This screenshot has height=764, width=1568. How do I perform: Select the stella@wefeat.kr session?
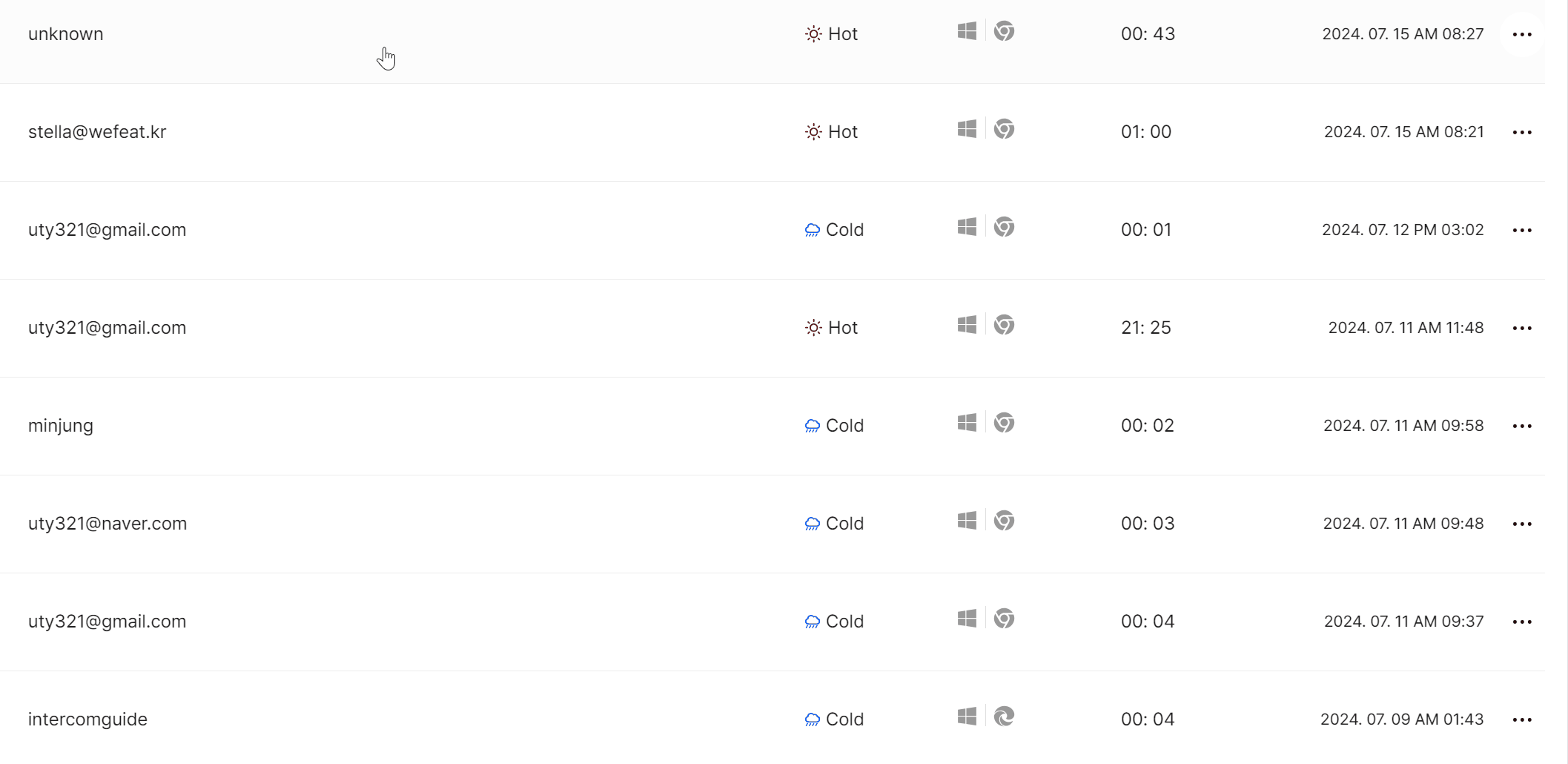[x=97, y=132]
